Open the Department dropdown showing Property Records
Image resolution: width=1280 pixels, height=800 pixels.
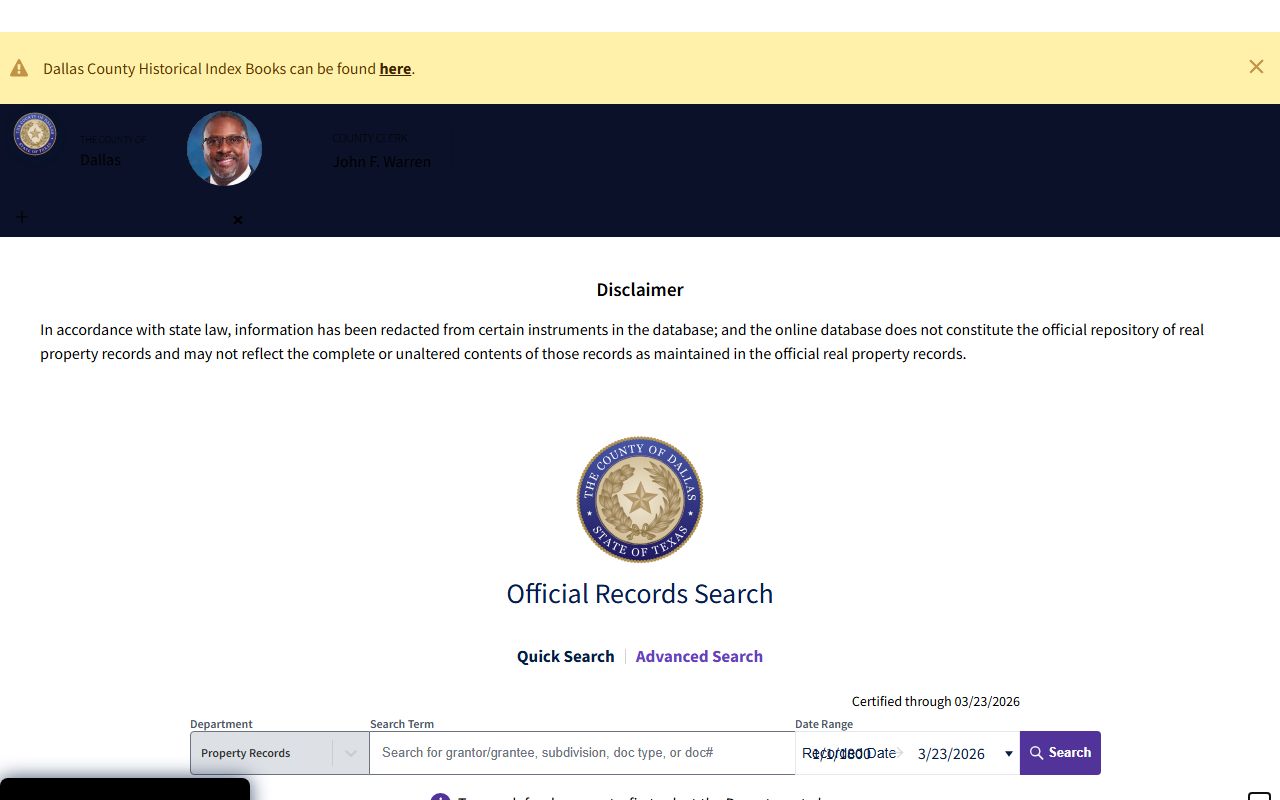click(279, 753)
